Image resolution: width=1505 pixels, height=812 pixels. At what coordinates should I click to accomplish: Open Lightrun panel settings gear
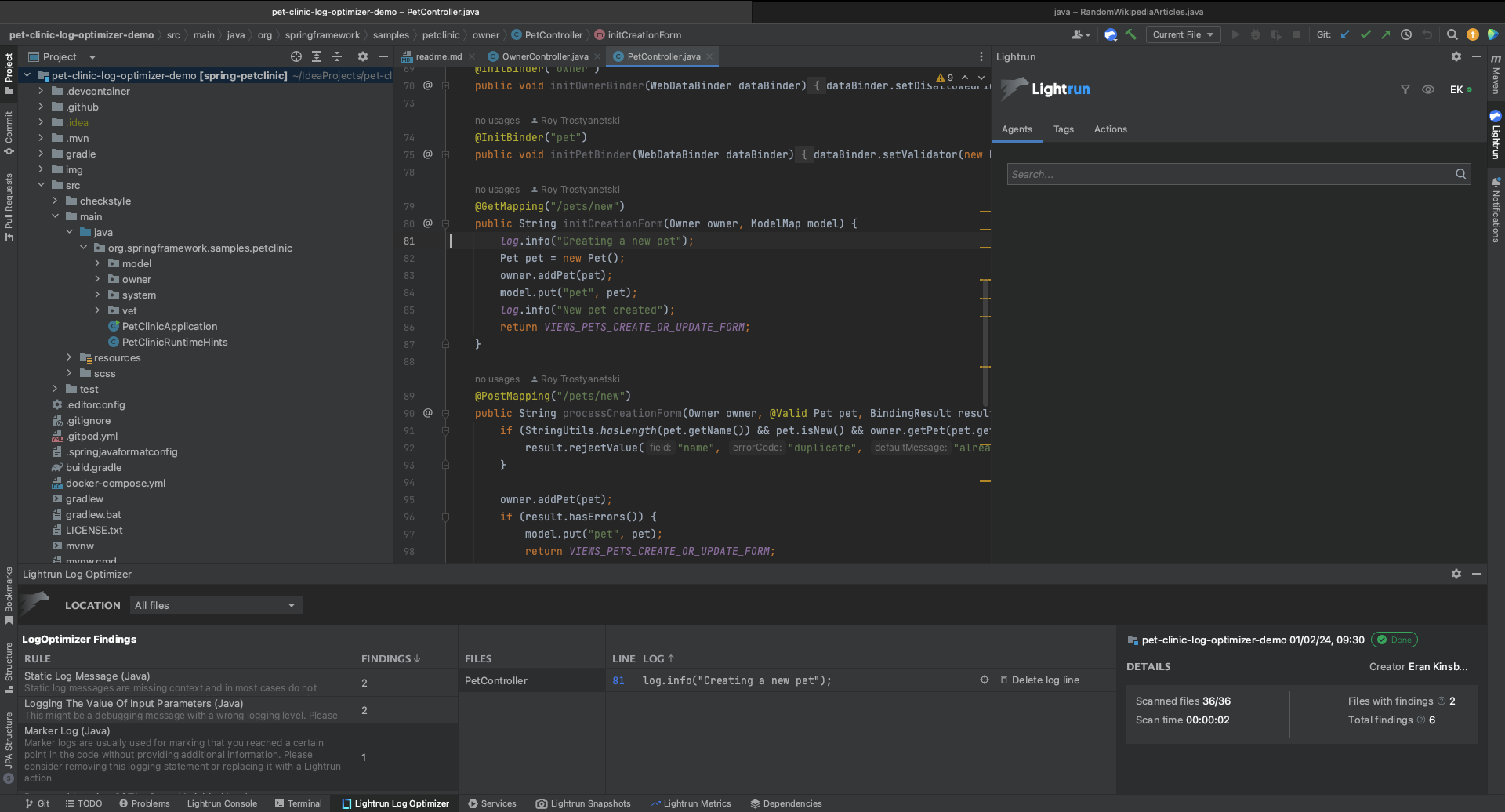(1456, 56)
